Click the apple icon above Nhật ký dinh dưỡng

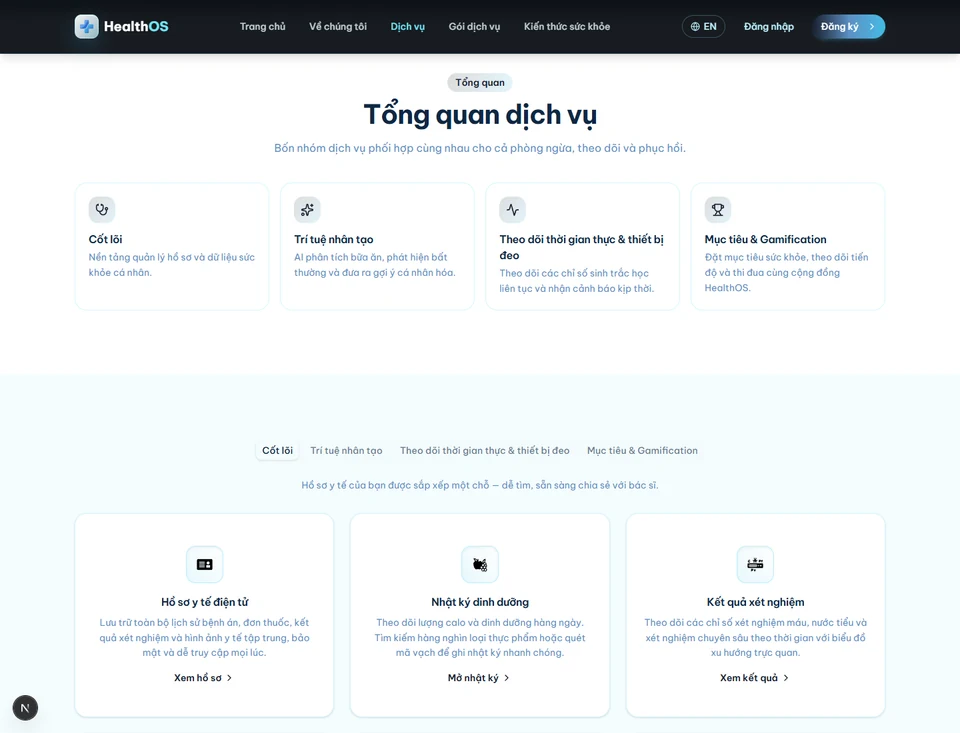(x=480, y=564)
